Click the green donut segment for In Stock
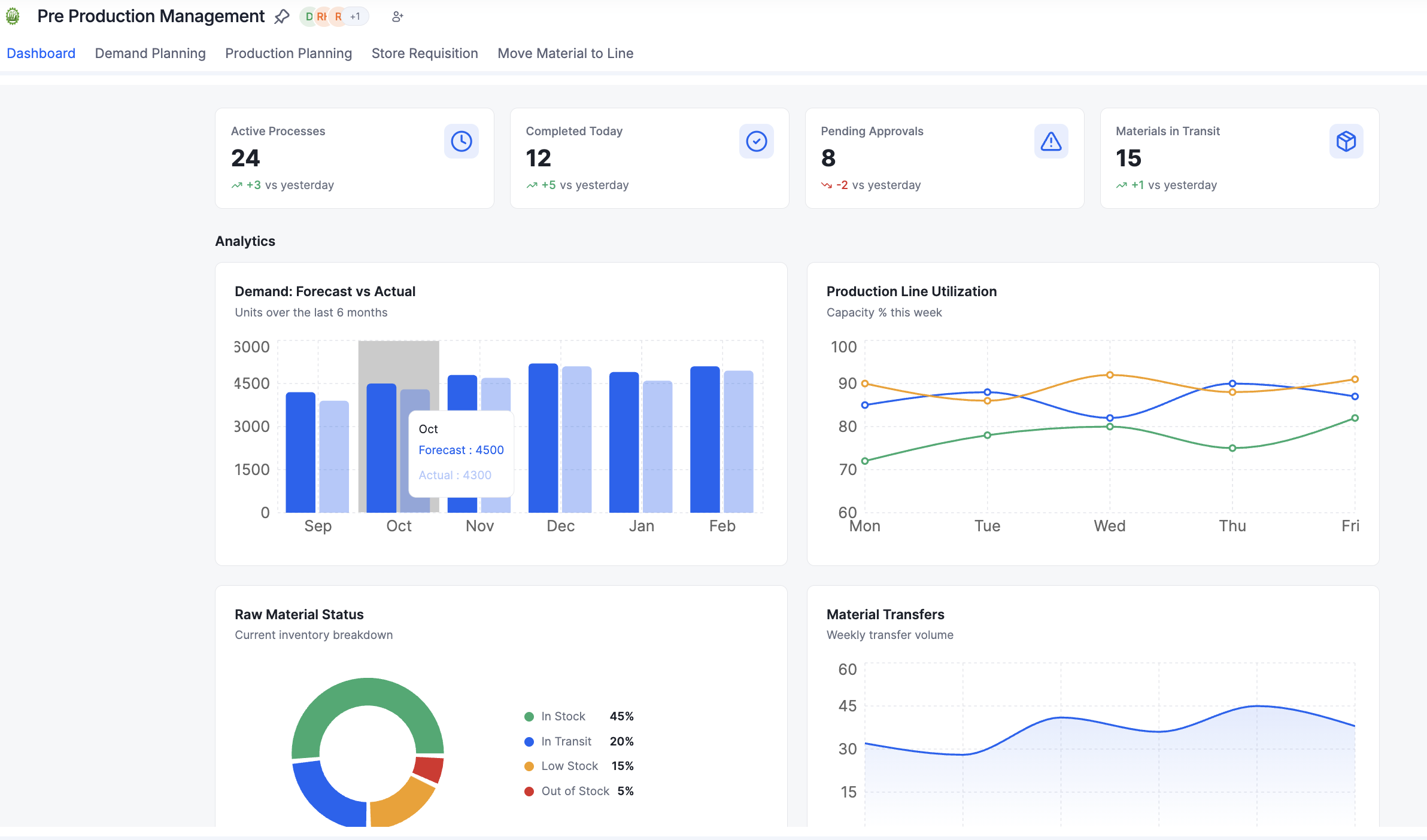The height and width of the screenshot is (840, 1427). click(366, 691)
